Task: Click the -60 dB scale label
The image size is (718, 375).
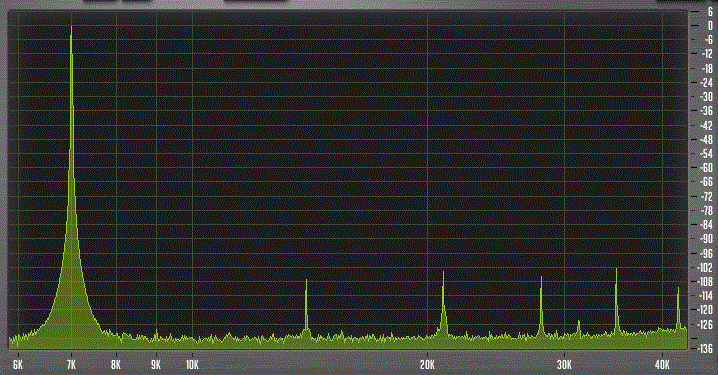Action: tap(707, 168)
